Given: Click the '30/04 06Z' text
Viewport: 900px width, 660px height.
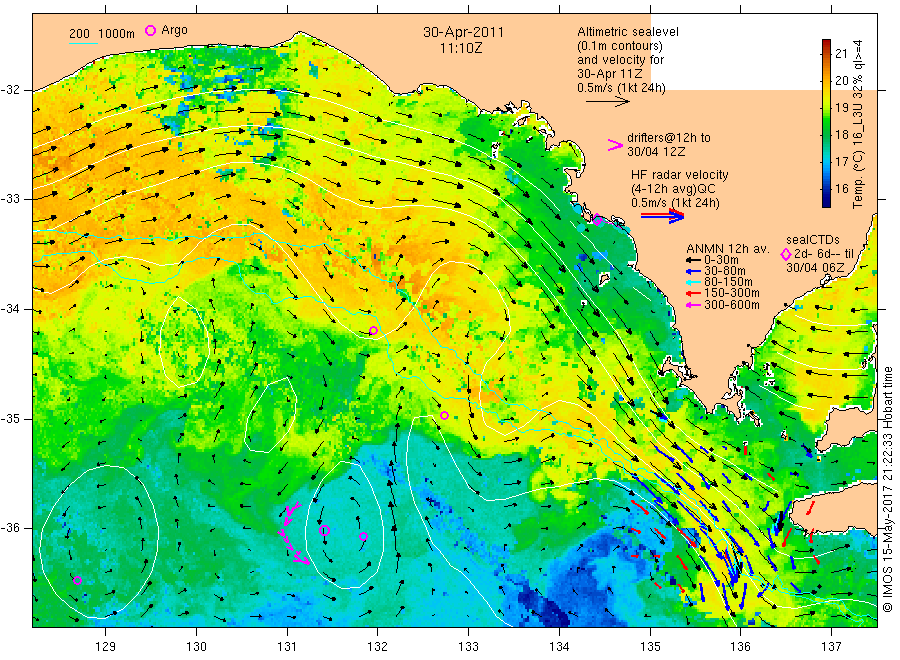Looking at the screenshot, I should coord(814,268).
